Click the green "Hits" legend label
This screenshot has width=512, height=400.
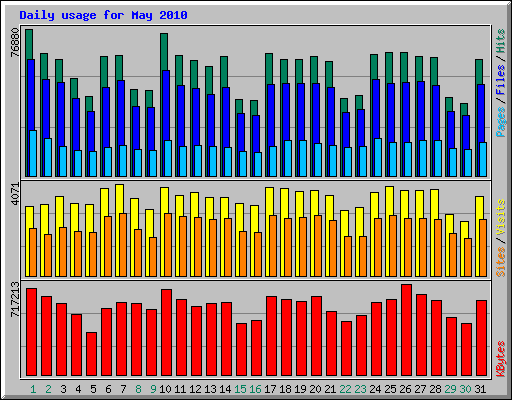(x=500, y=41)
